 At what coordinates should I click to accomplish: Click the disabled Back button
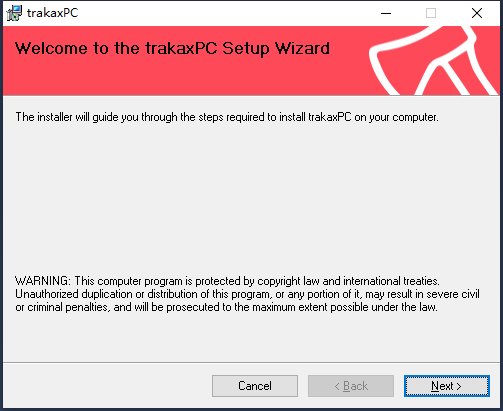[x=351, y=386]
